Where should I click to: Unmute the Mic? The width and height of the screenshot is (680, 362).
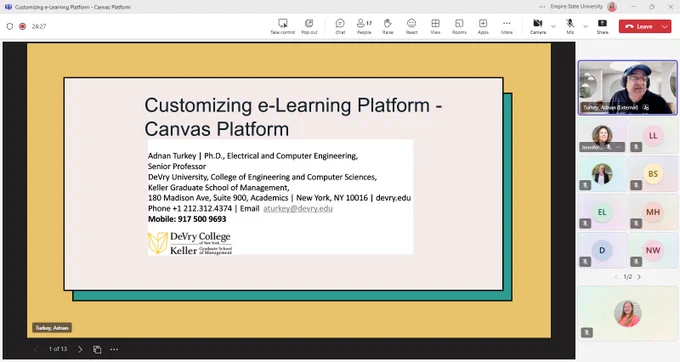coord(570,26)
